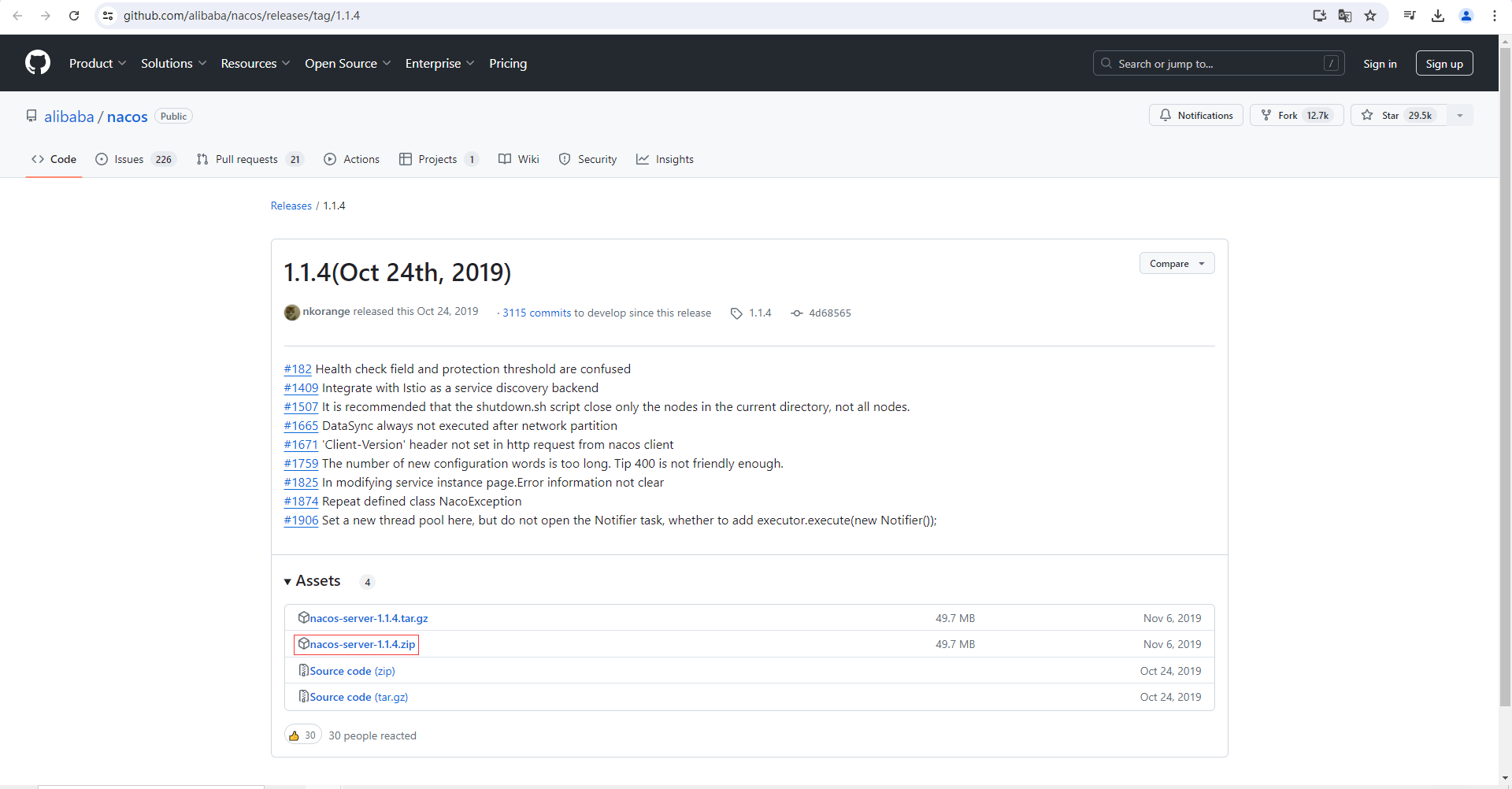Collapse the Assets section
This screenshot has height=789, width=1512.
[x=313, y=581]
